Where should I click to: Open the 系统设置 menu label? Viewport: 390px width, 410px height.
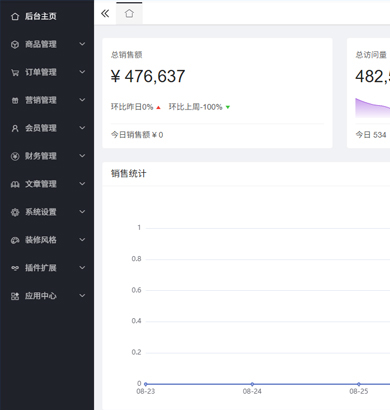coord(41,212)
